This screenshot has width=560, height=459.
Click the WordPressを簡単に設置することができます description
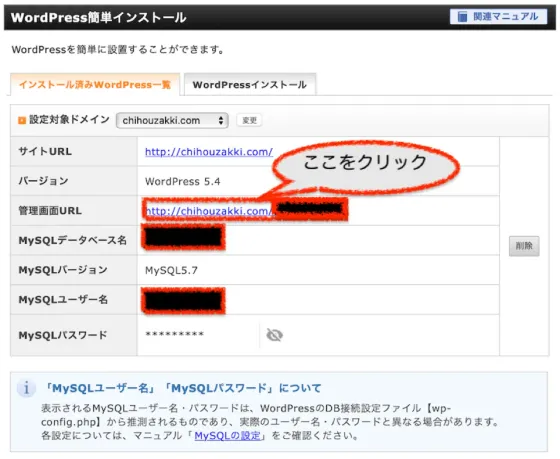tap(118, 50)
